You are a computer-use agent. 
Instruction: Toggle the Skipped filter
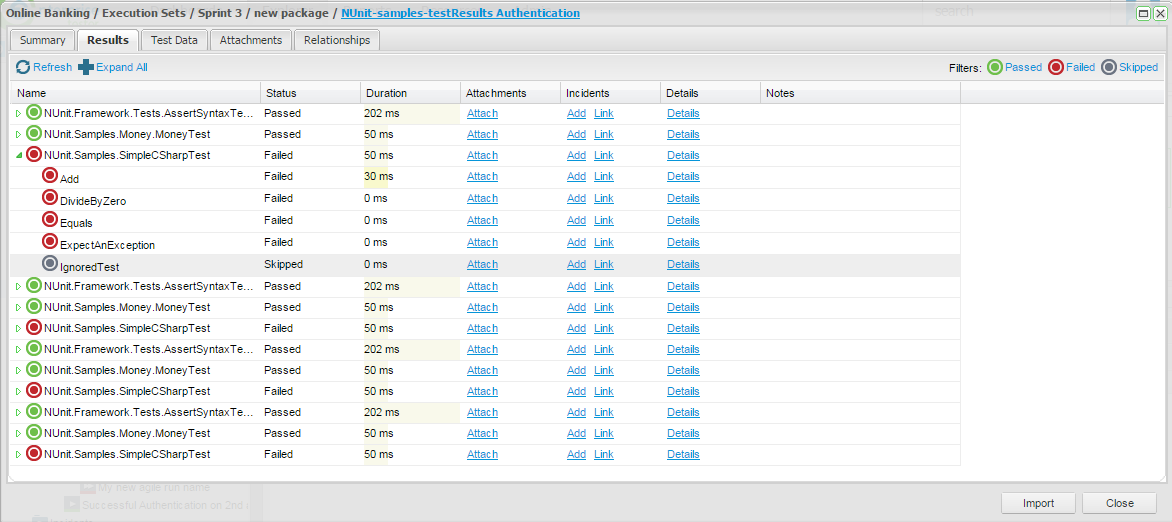click(1109, 67)
